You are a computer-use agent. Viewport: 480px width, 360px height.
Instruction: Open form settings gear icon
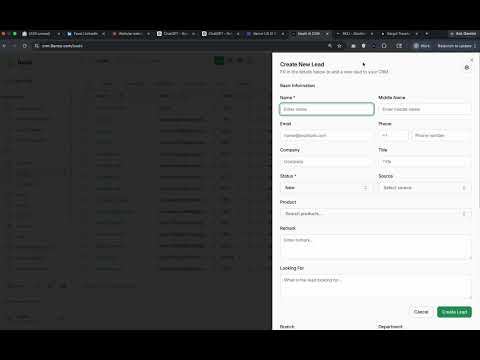pos(467,68)
